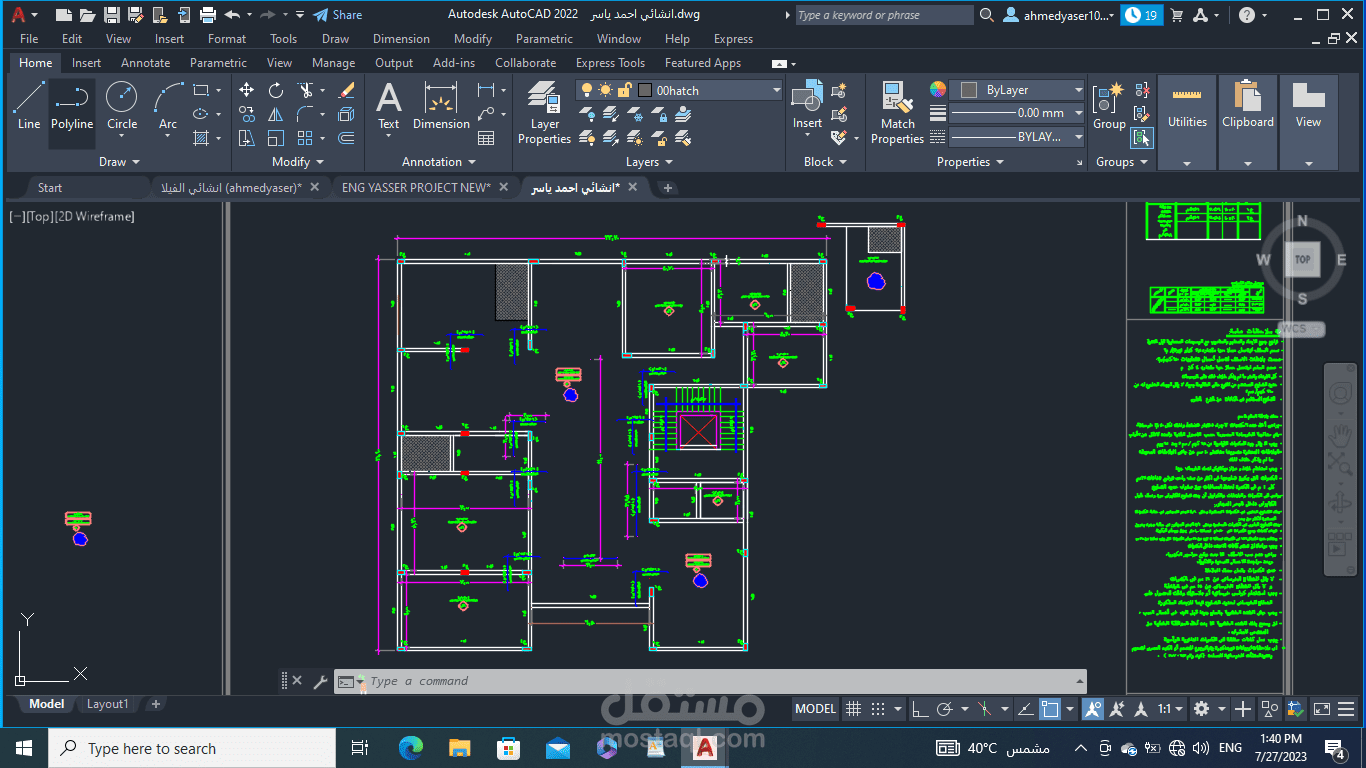Click the Customization wrench icon in command line

[x=320, y=681]
